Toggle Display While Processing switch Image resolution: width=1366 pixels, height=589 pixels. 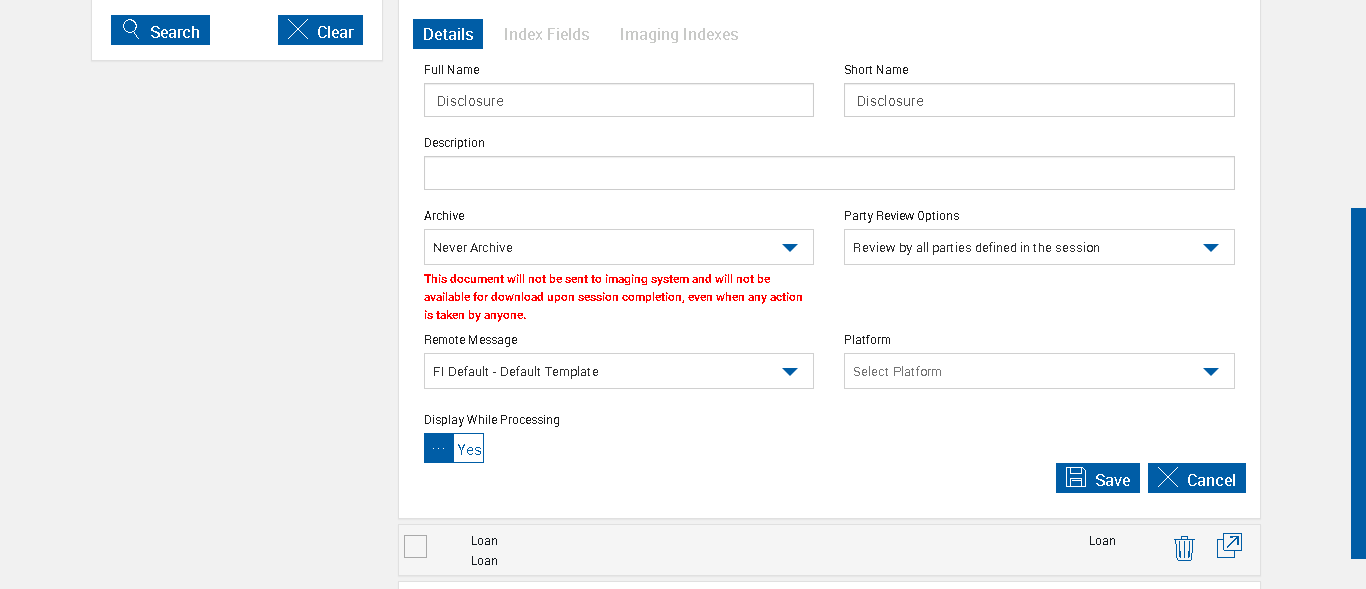pyautogui.click(x=454, y=448)
